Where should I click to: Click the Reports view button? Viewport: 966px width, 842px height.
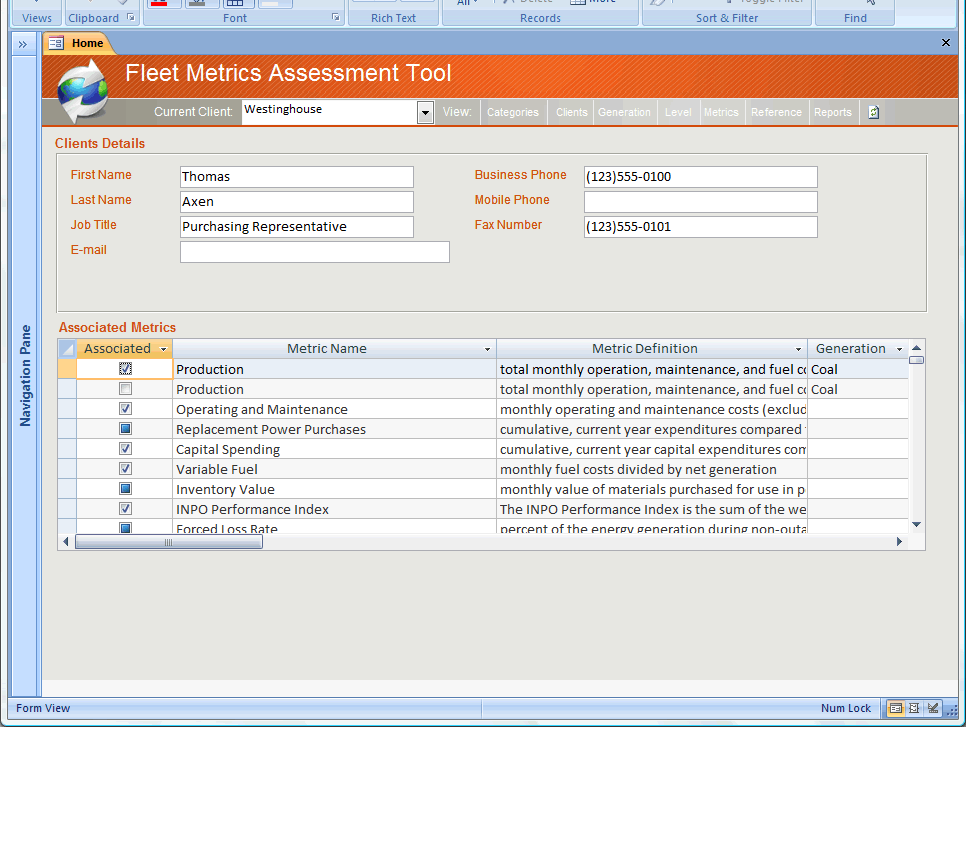832,112
